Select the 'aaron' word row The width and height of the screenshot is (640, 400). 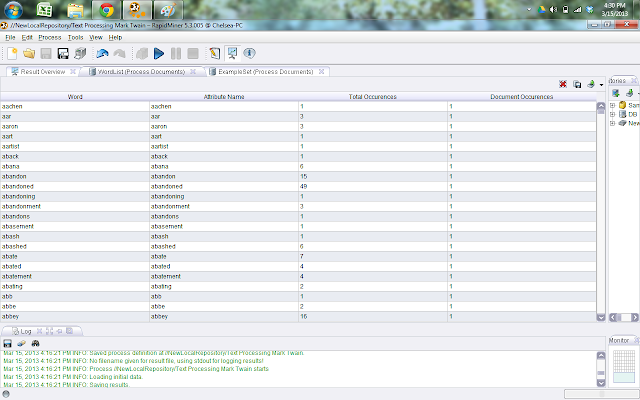point(298,127)
